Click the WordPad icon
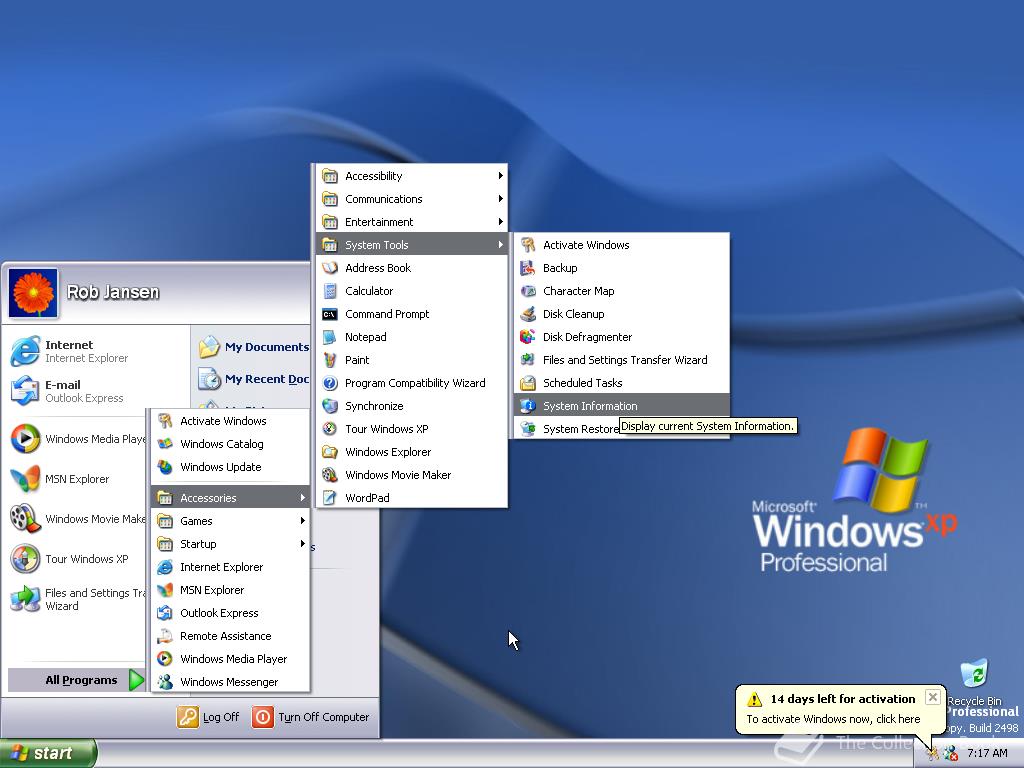 [x=330, y=498]
